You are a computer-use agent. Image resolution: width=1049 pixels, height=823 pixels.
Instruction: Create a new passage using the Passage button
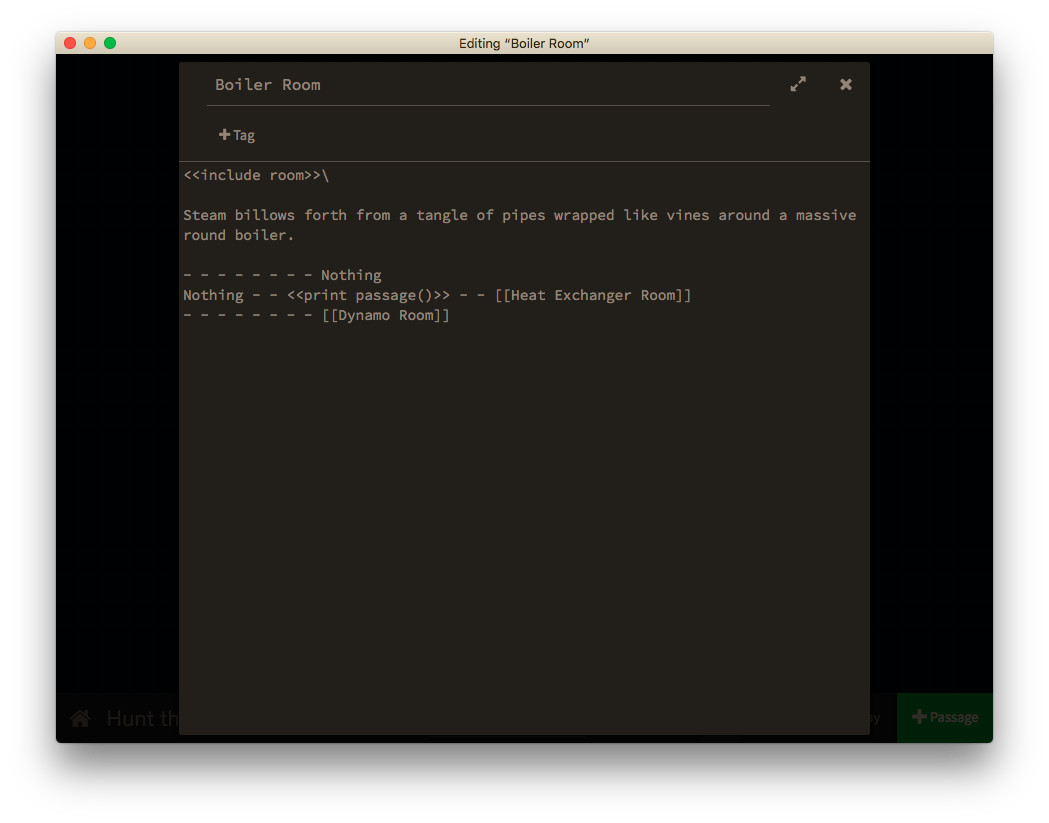pos(944,717)
